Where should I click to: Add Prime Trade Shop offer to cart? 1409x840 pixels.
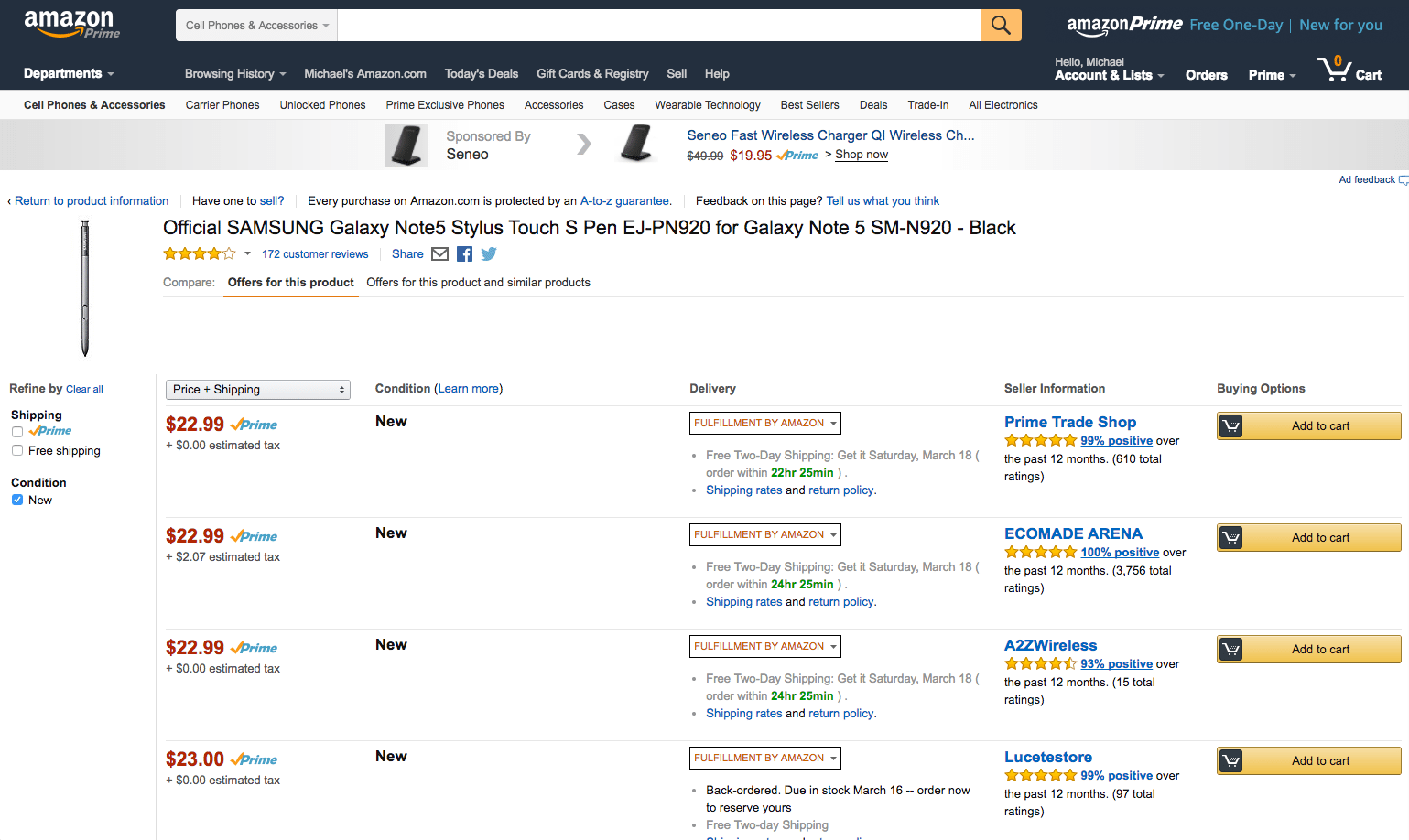tap(1309, 426)
